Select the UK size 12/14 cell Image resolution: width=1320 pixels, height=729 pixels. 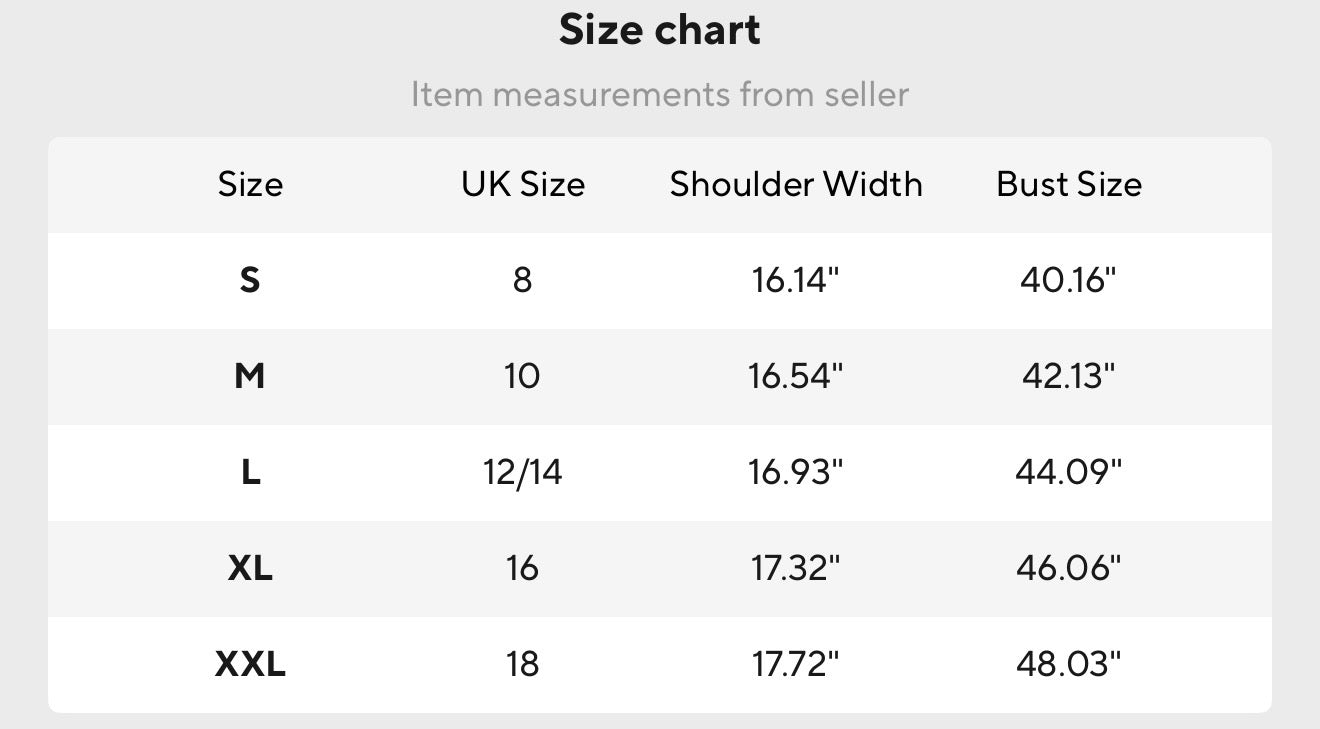coord(523,472)
